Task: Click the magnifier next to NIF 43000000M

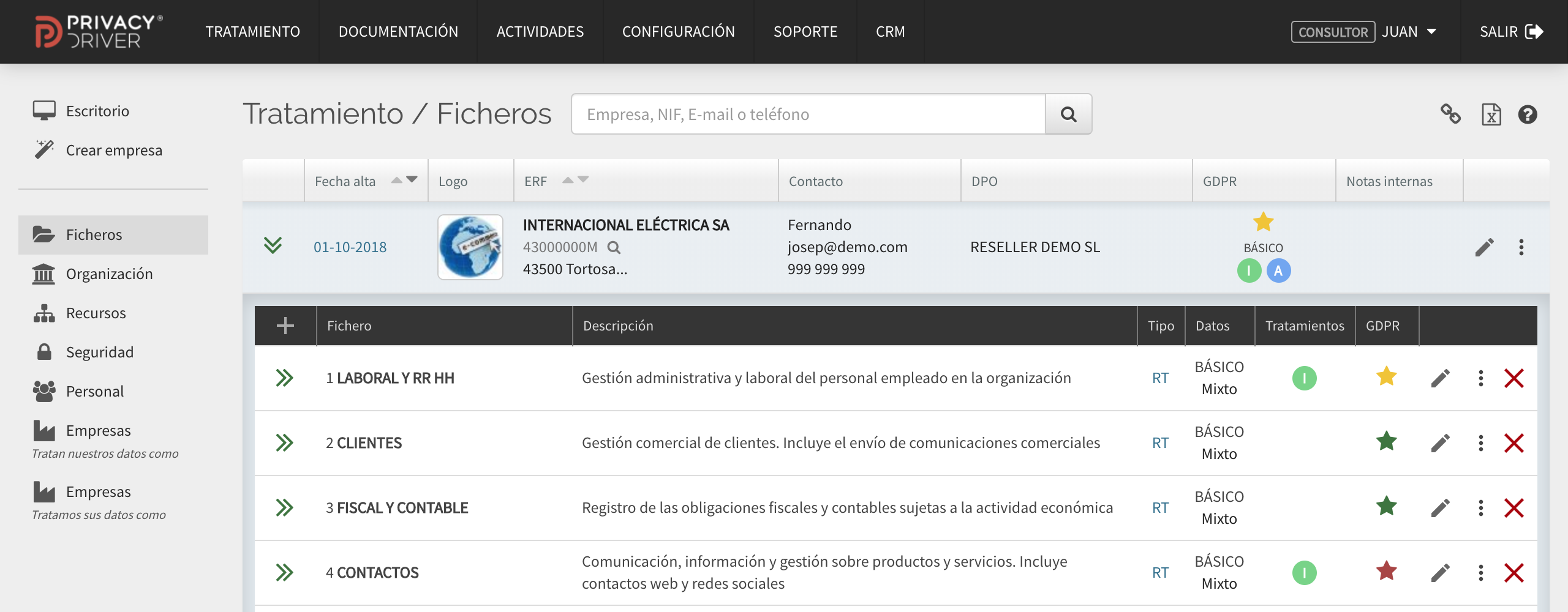Action: [x=614, y=247]
